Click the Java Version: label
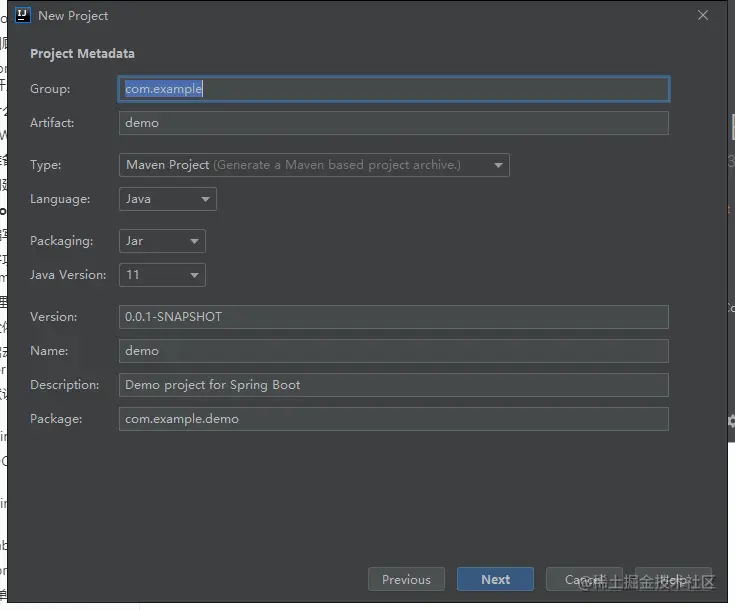 tap(68, 275)
